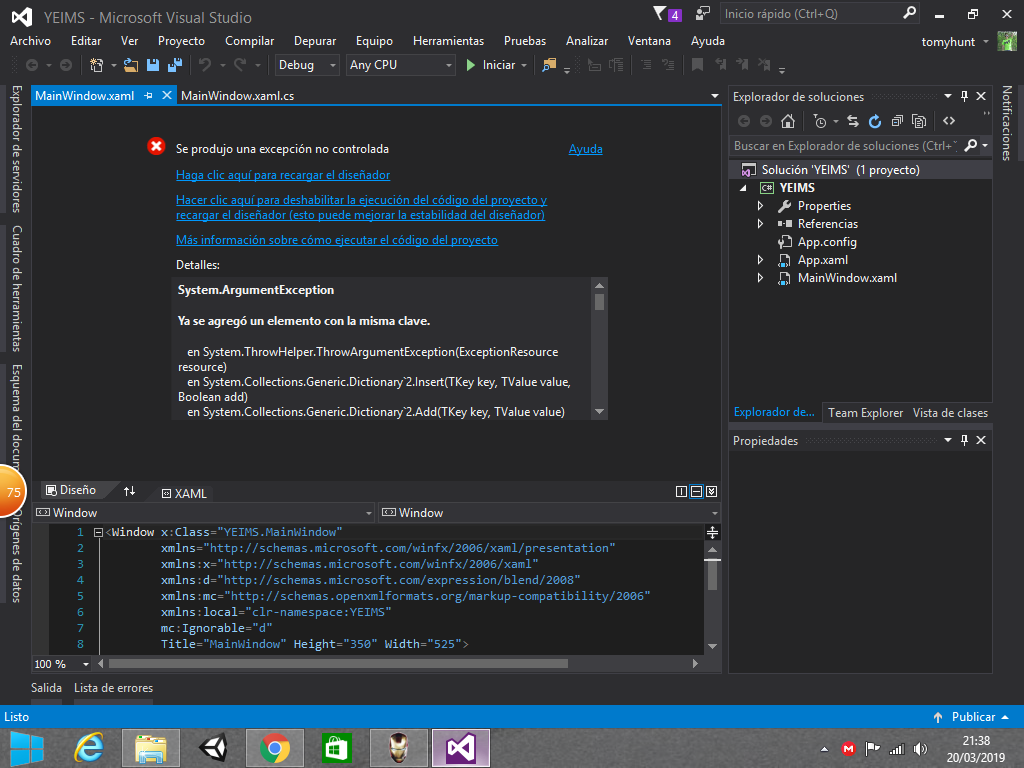
Task: Focus the Inicio rápido search box
Action: click(812, 14)
